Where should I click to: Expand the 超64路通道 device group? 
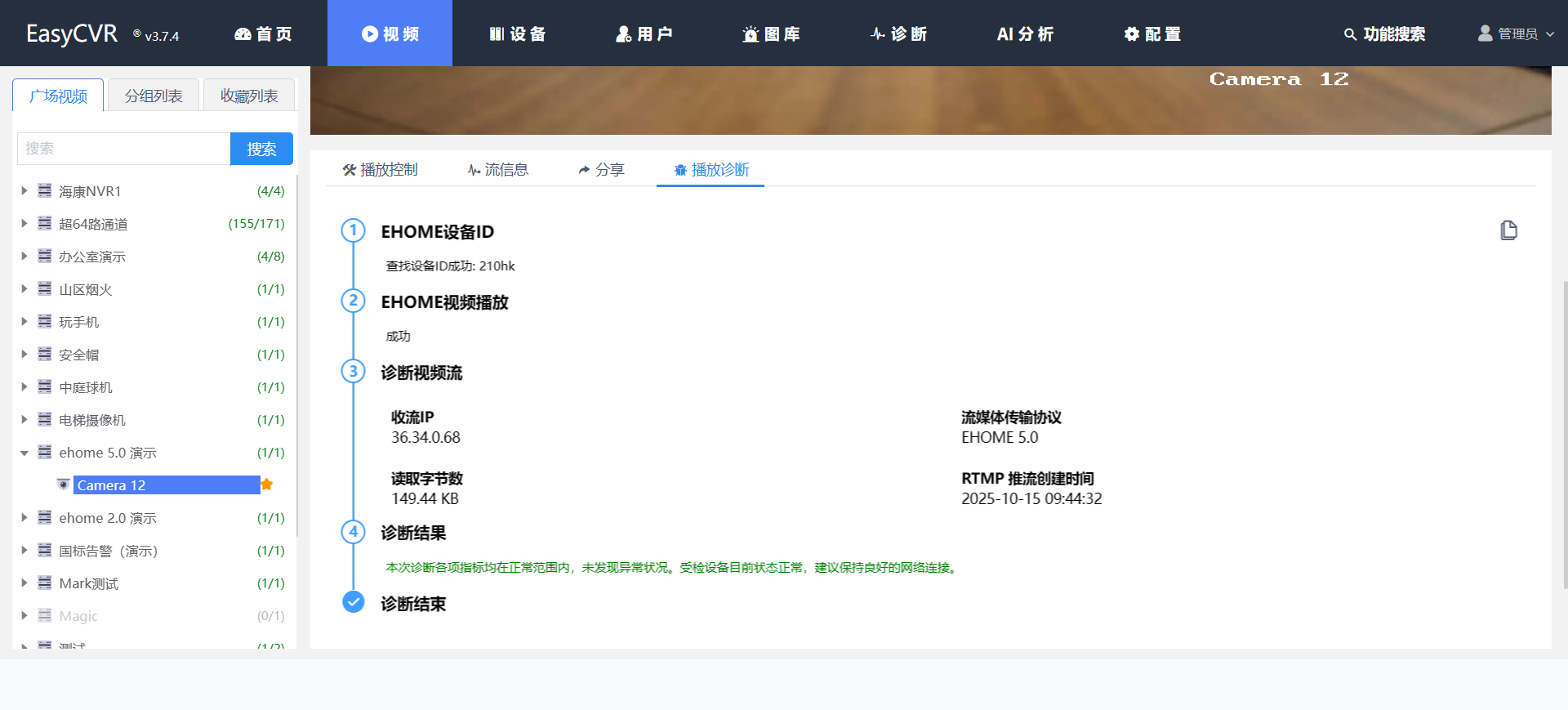pos(24,223)
